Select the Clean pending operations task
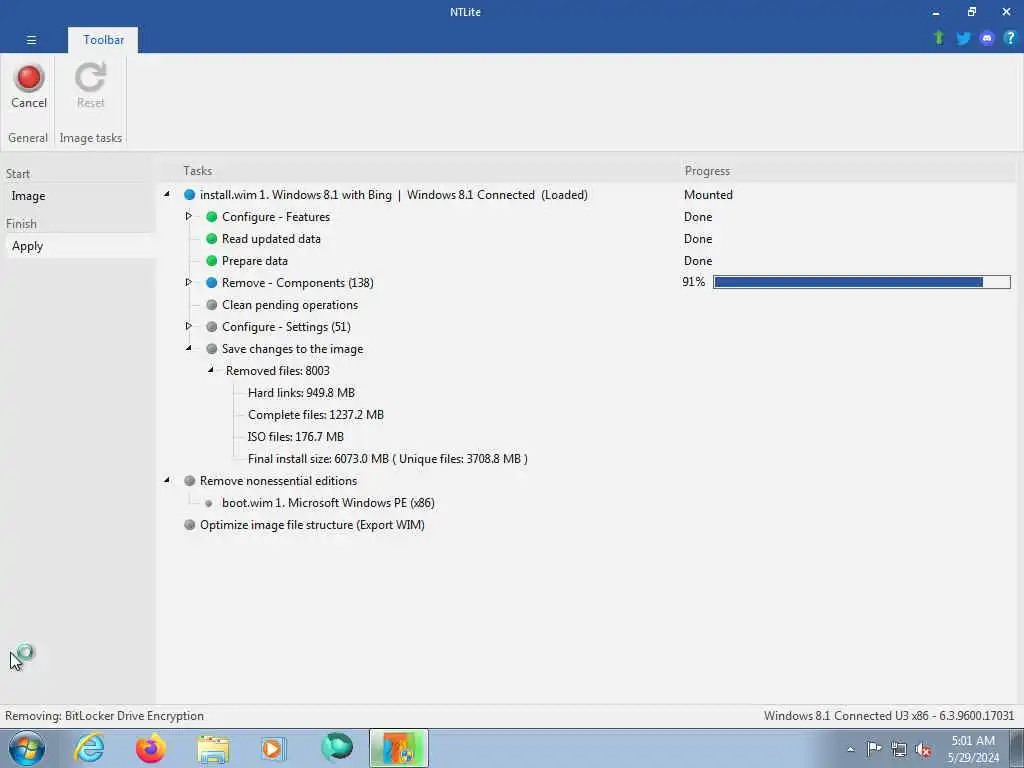1024x768 pixels. [290, 305]
